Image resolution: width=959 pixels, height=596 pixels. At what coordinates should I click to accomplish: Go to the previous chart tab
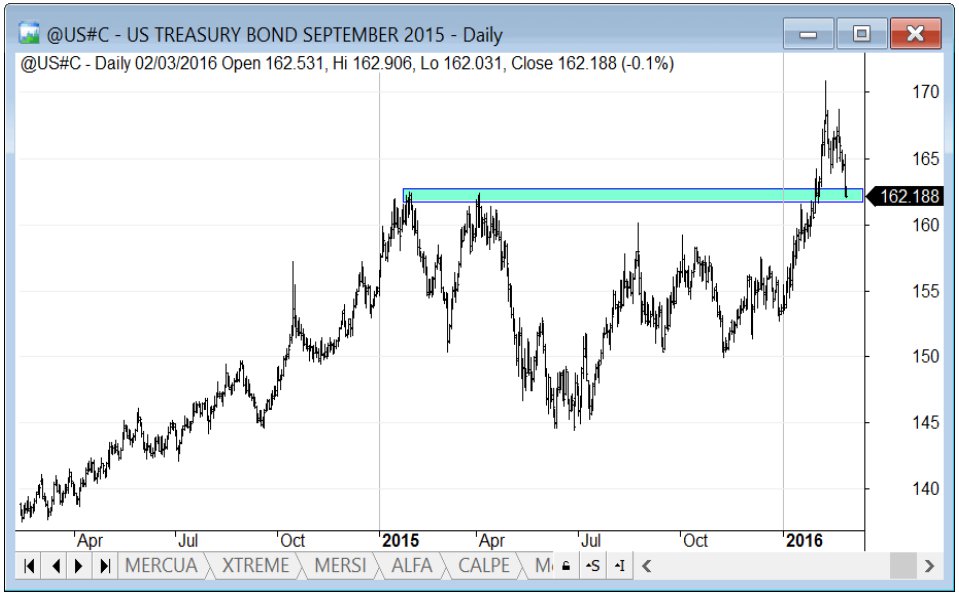pyautogui.click(x=56, y=566)
